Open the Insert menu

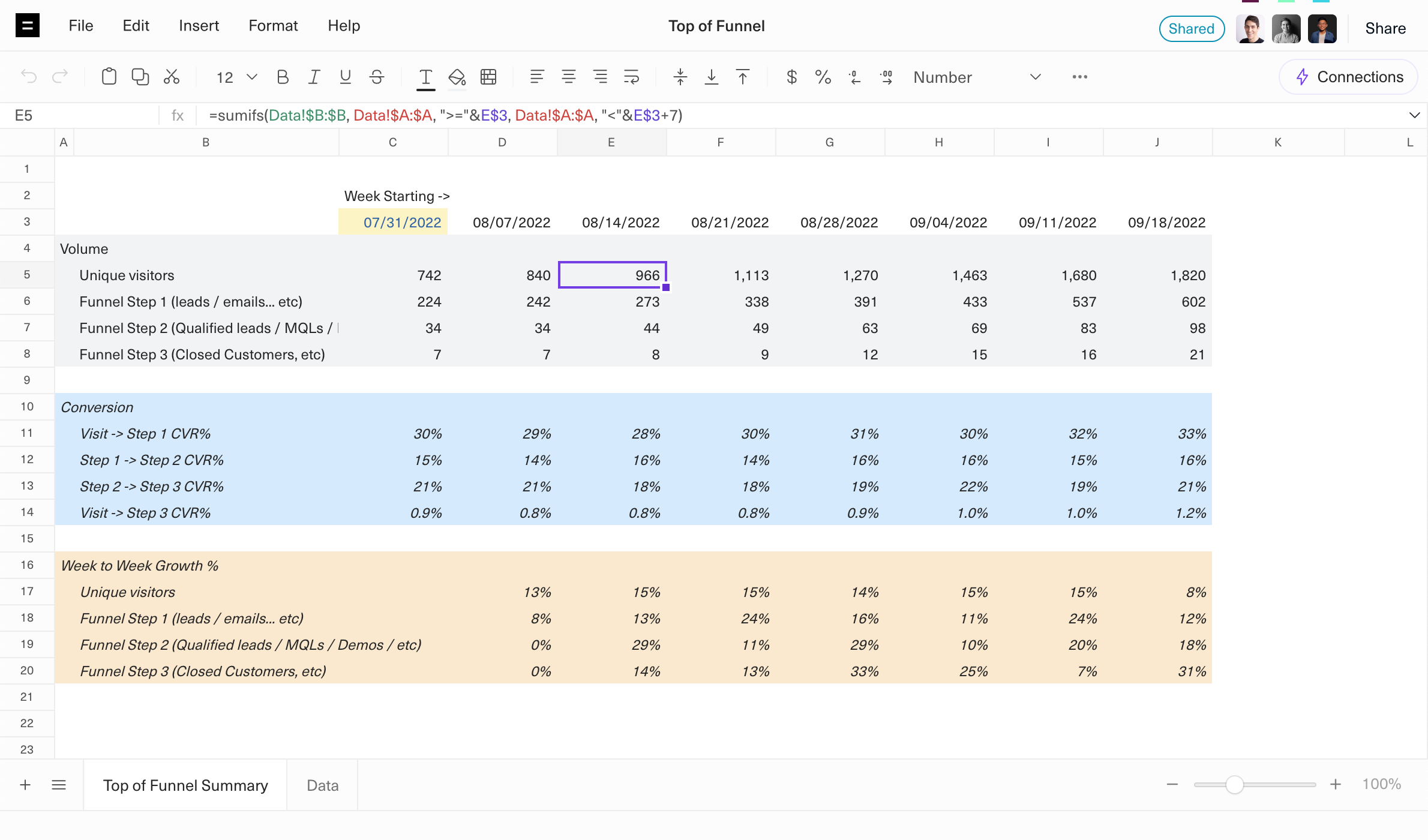click(x=199, y=26)
